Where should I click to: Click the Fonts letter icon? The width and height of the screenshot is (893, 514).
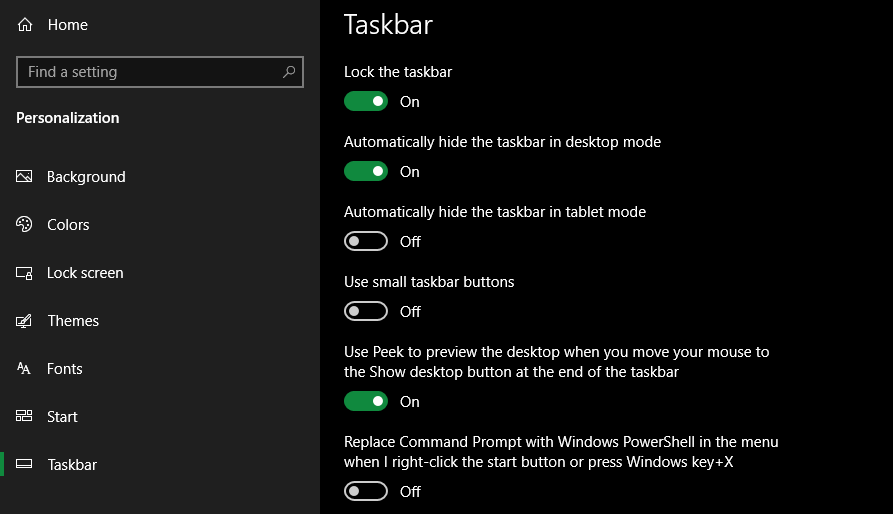[x=25, y=369]
